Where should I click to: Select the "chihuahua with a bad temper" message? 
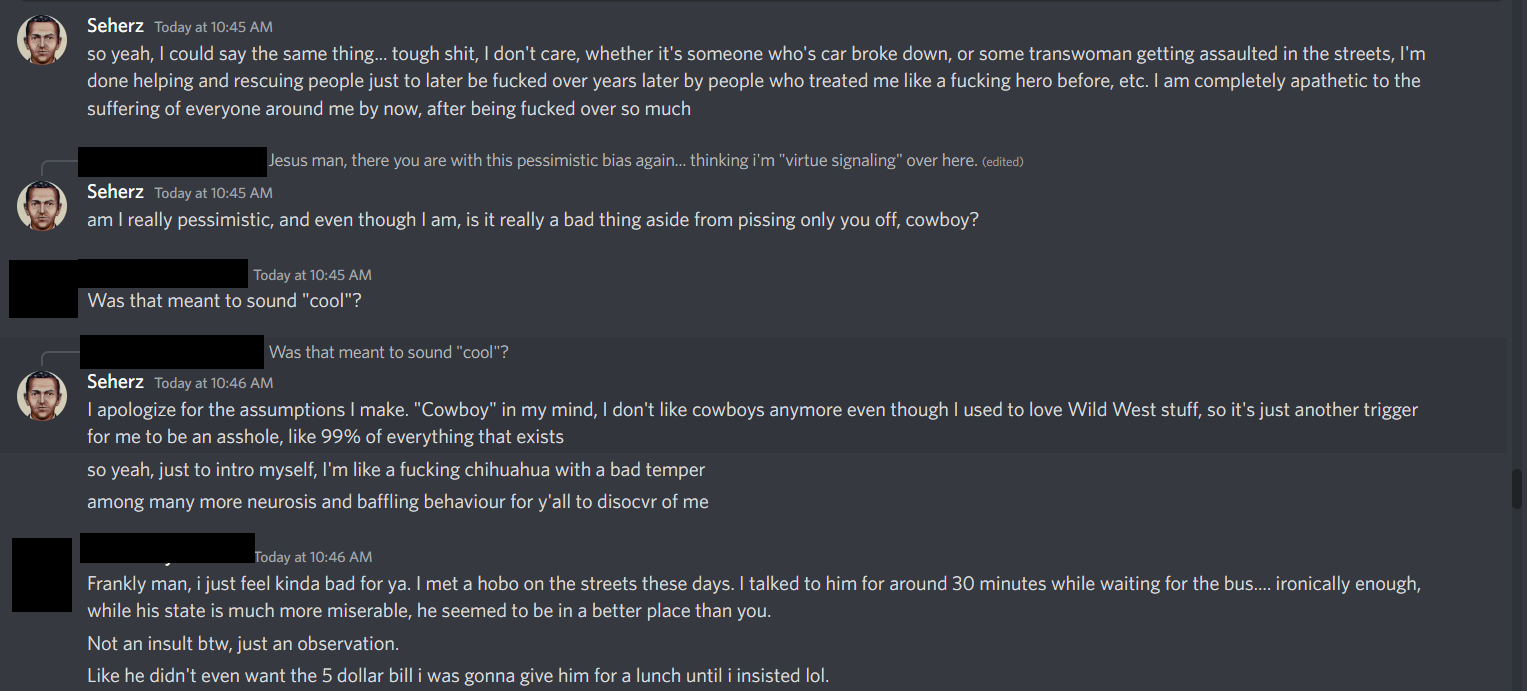tap(396, 469)
